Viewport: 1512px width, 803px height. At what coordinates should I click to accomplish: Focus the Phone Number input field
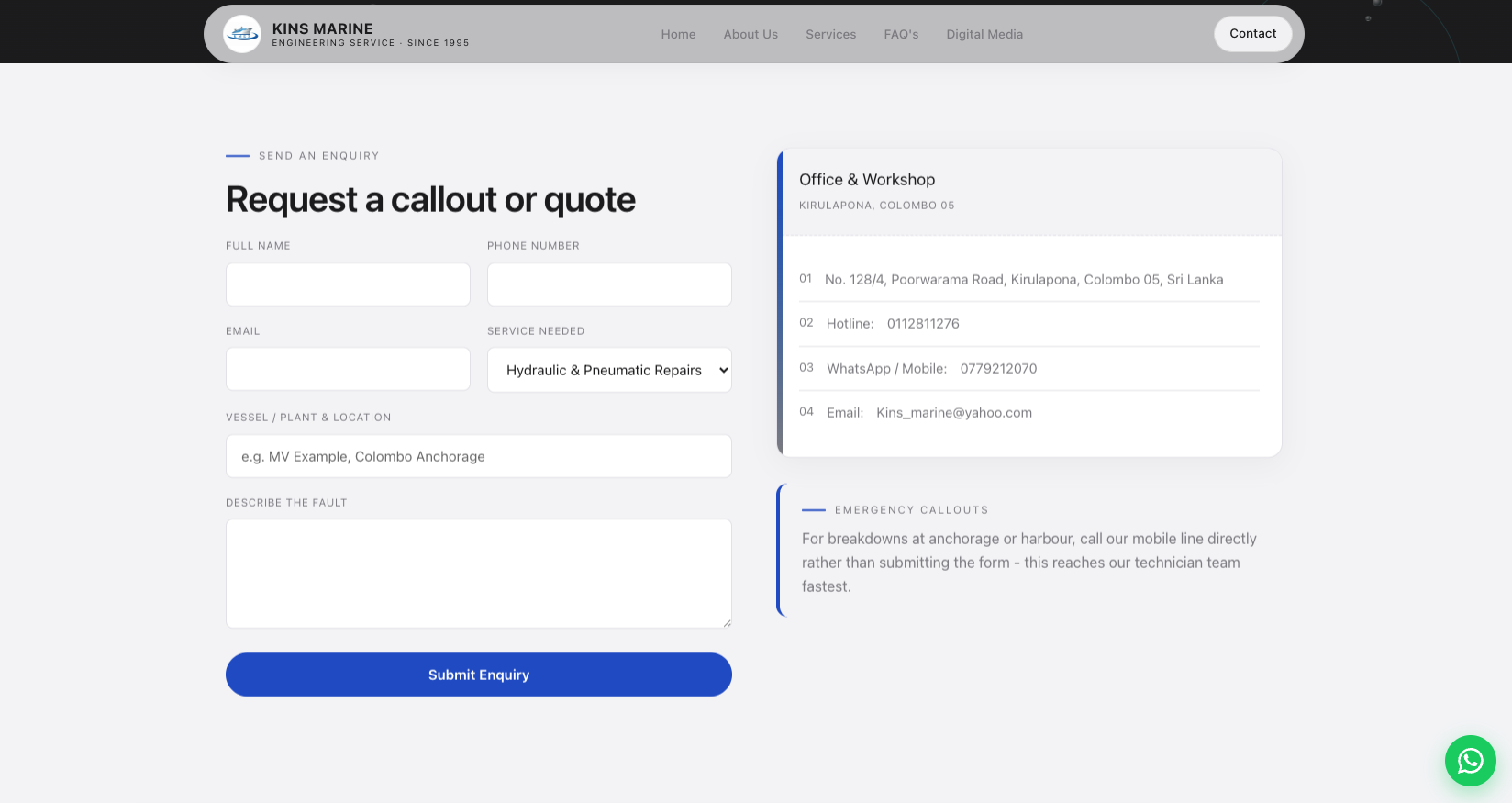point(609,284)
